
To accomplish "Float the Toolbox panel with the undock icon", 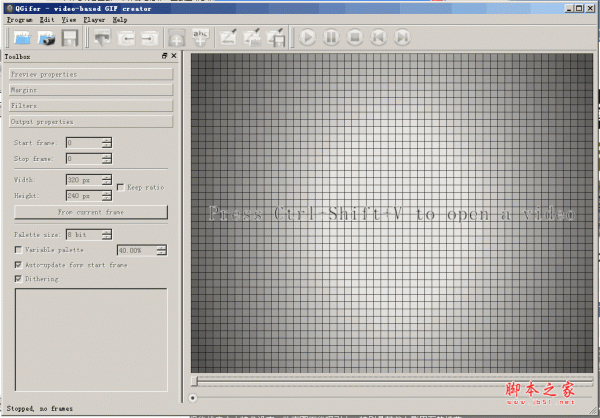I will pos(165,56).
